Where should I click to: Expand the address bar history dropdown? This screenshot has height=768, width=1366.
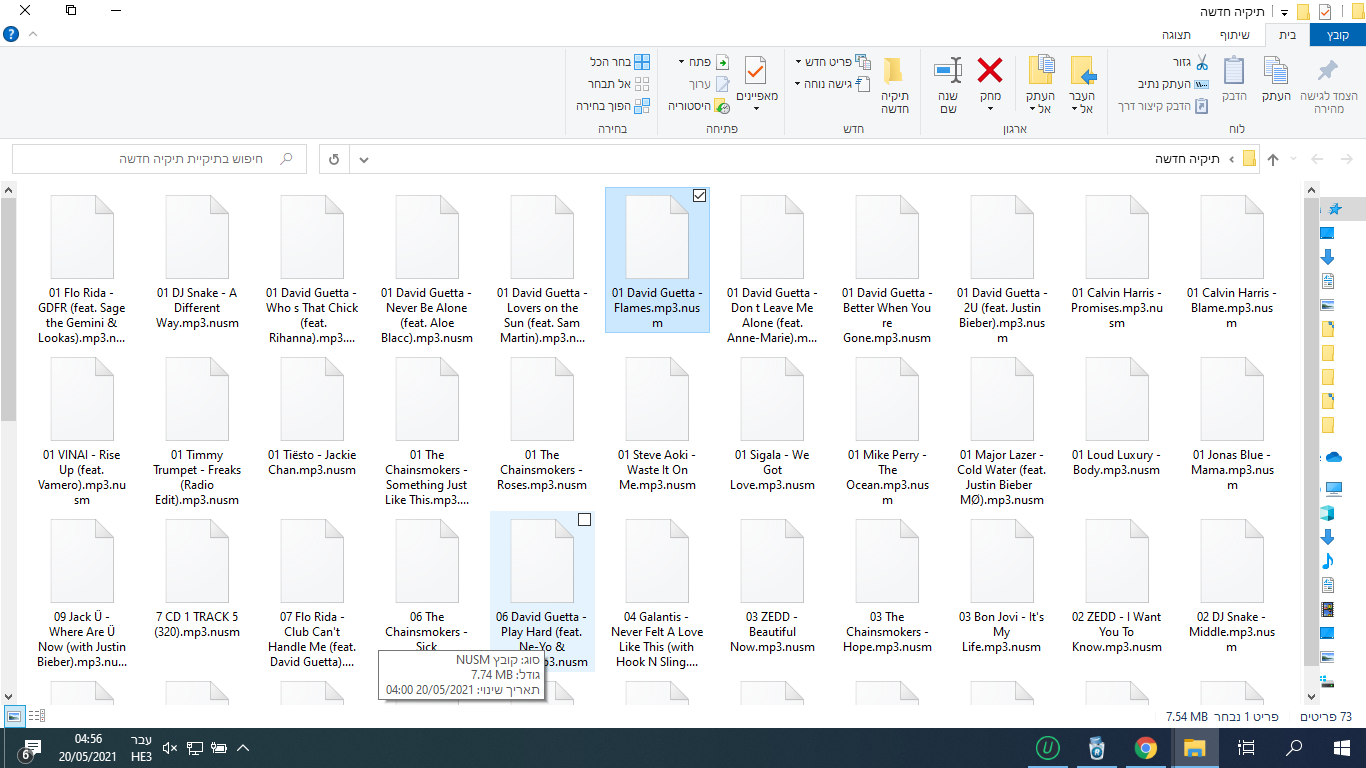pyautogui.click(x=363, y=159)
